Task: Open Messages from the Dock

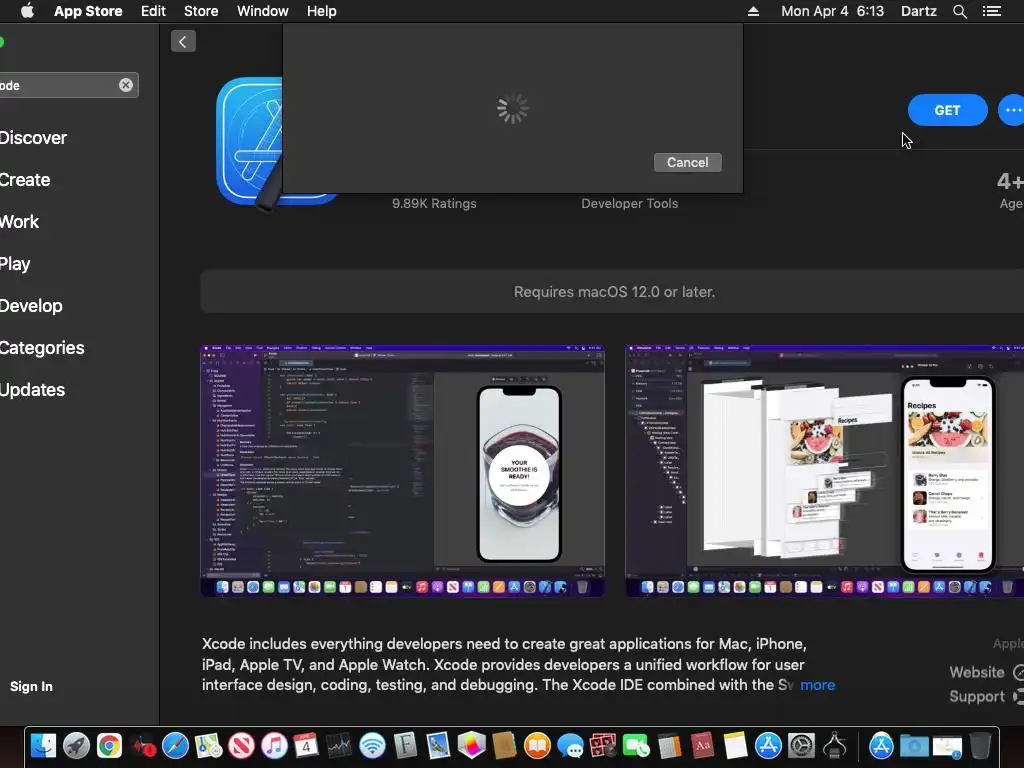Action: 570,745
